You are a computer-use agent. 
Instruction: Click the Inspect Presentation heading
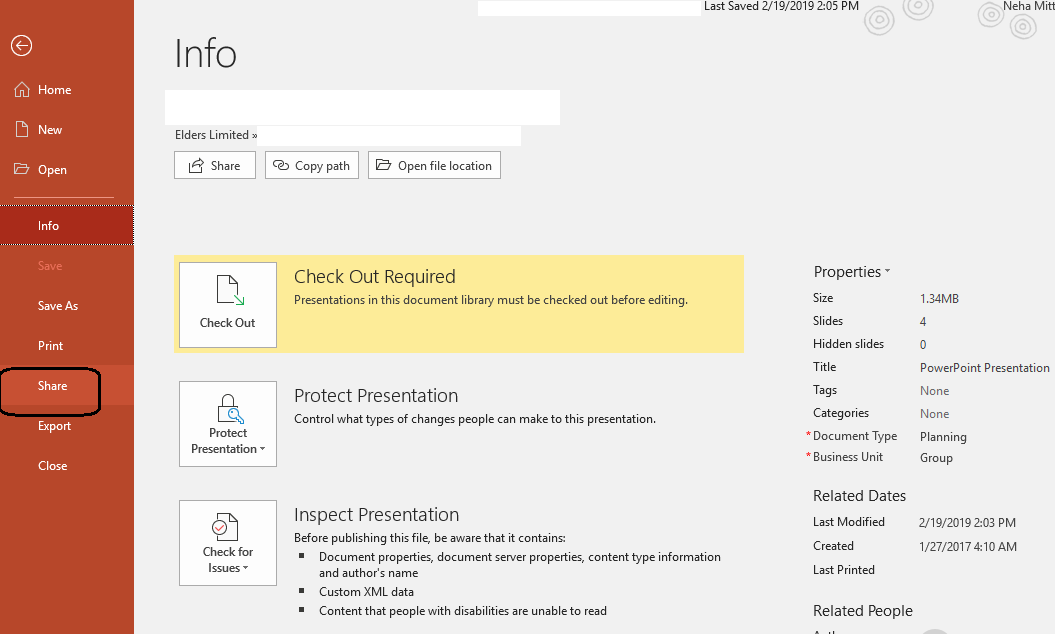377,515
